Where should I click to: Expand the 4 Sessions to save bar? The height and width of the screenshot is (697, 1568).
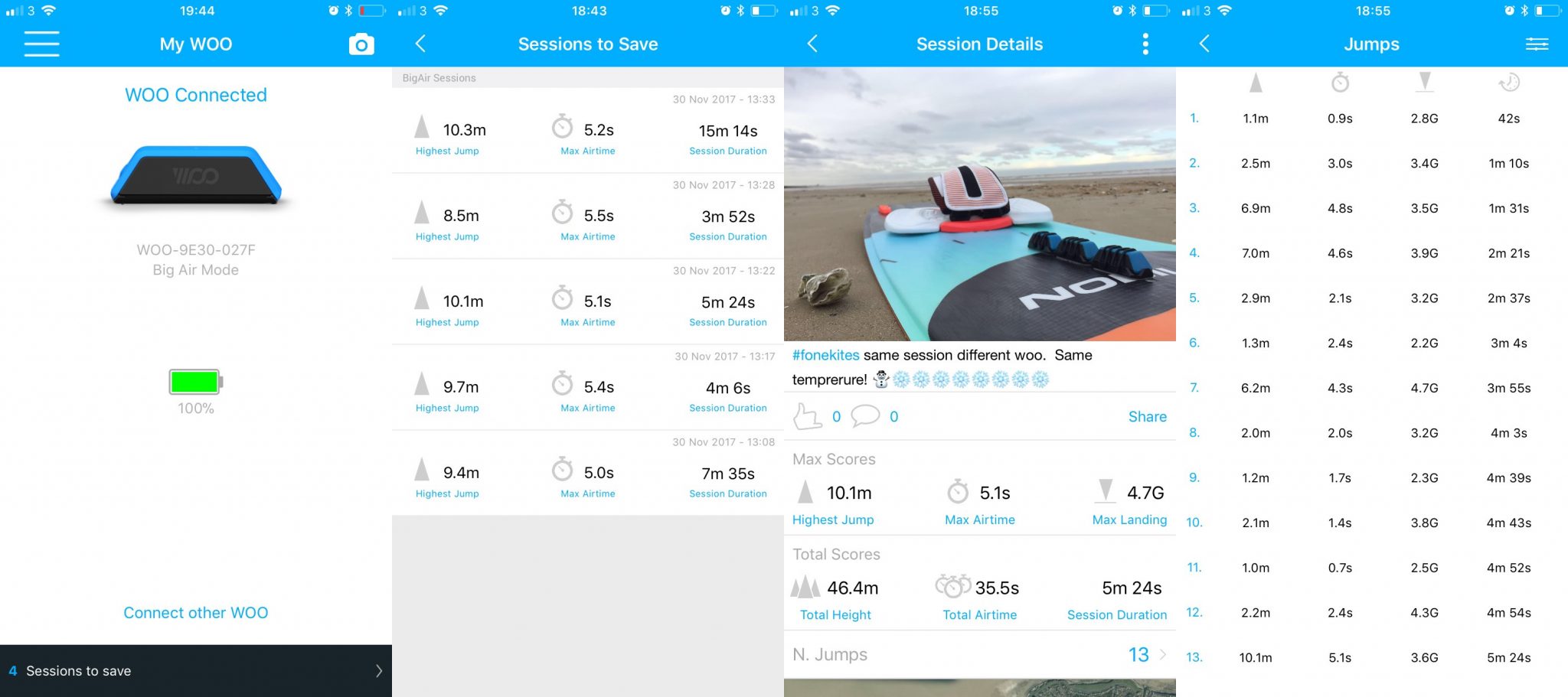click(196, 671)
